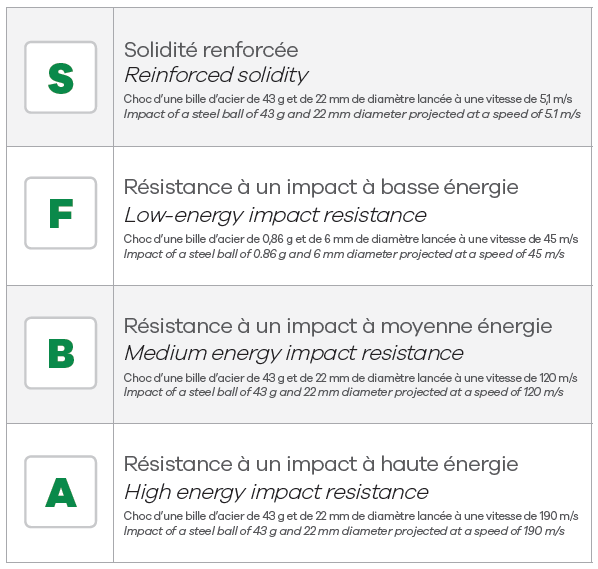Click the green A icon box
Image resolution: width=598 pixels, height=569 pixels.
pos(61,492)
